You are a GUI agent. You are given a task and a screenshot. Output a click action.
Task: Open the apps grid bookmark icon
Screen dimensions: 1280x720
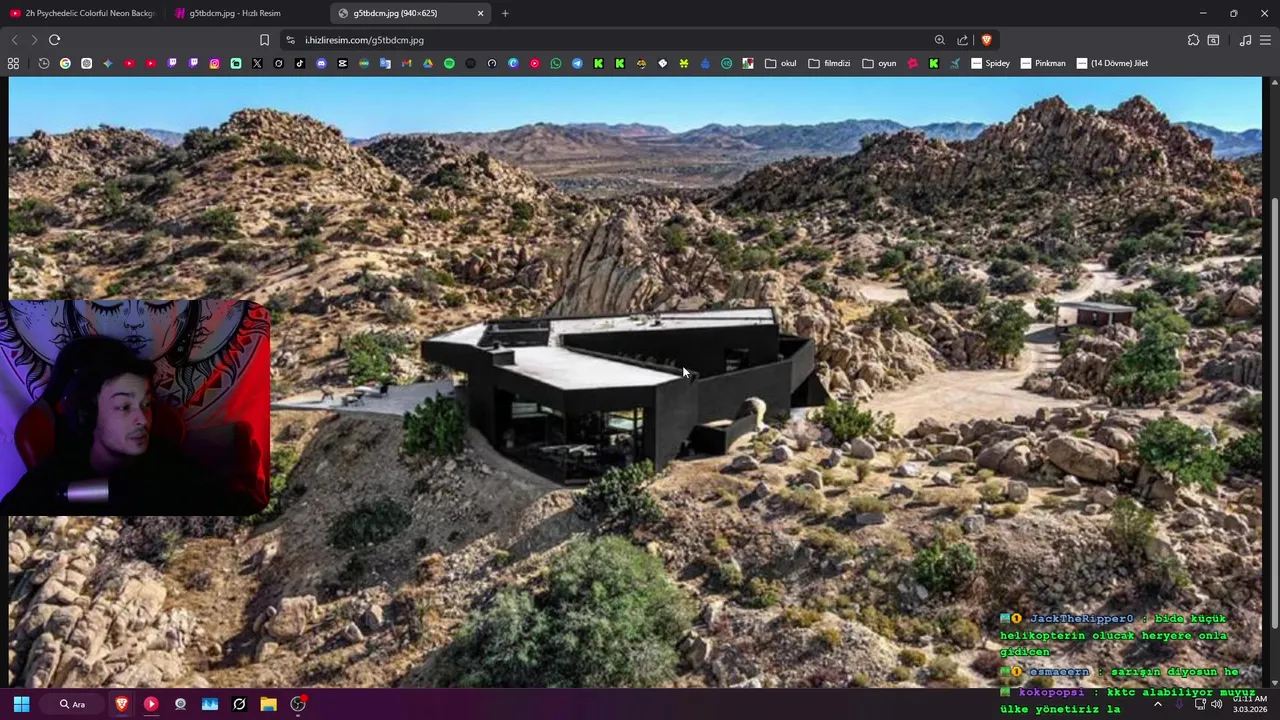click(x=13, y=63)
